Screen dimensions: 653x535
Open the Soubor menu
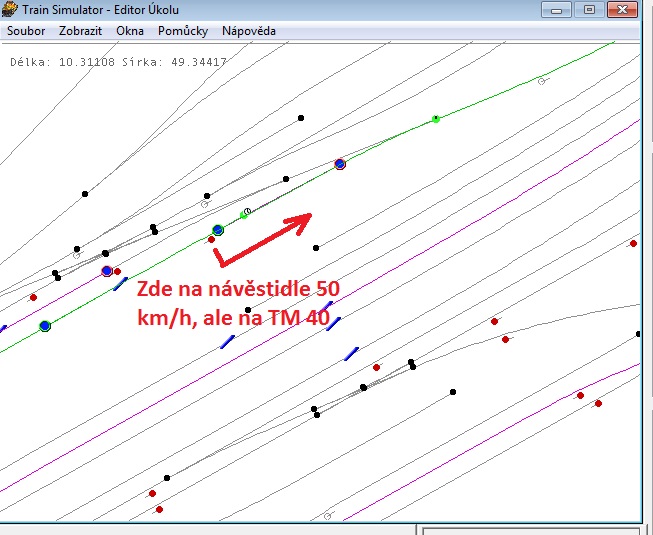click(26, 31)
